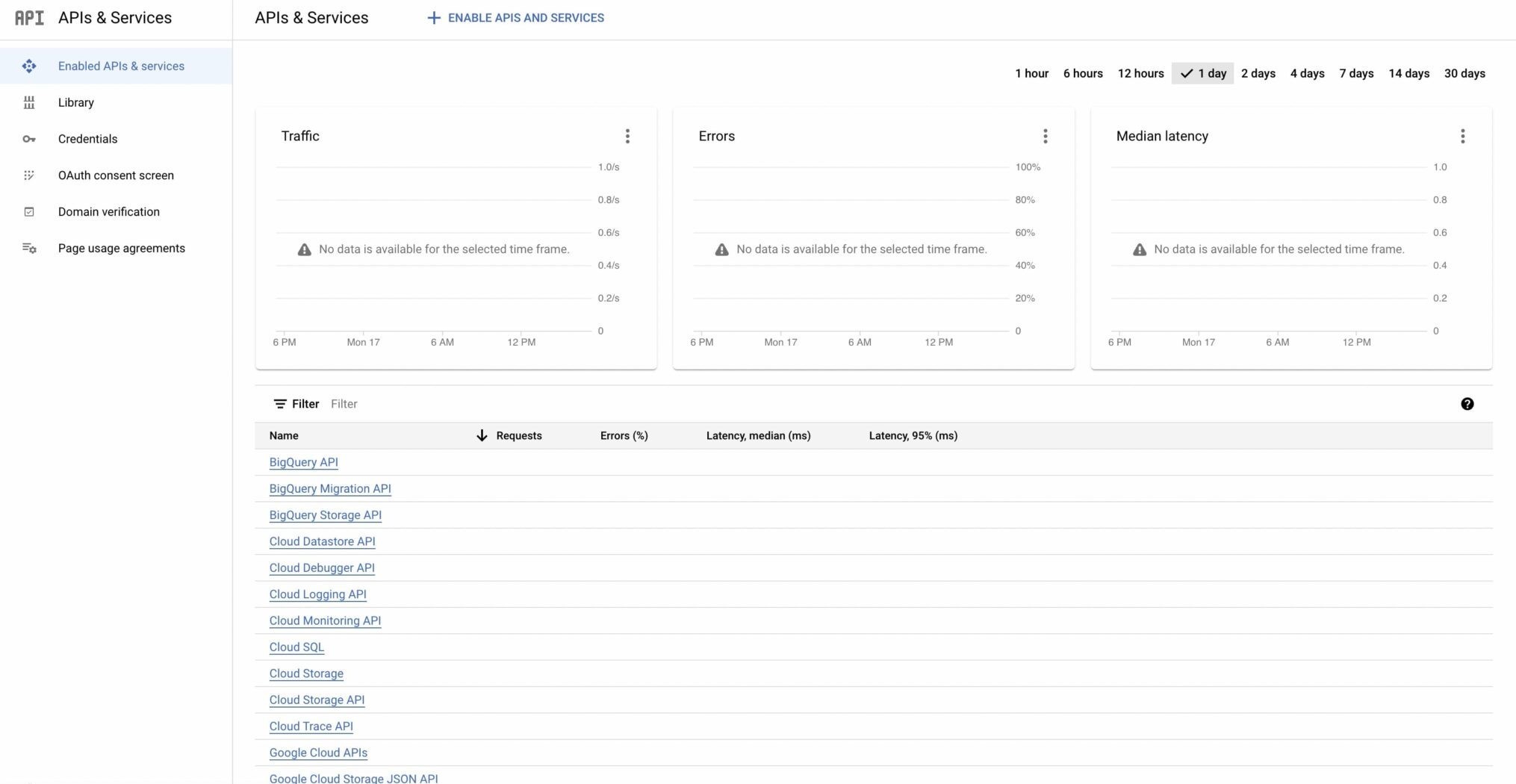1516x784 pixels.
Task: Click the Filter list icon
Action: click(x=280, y=404)
